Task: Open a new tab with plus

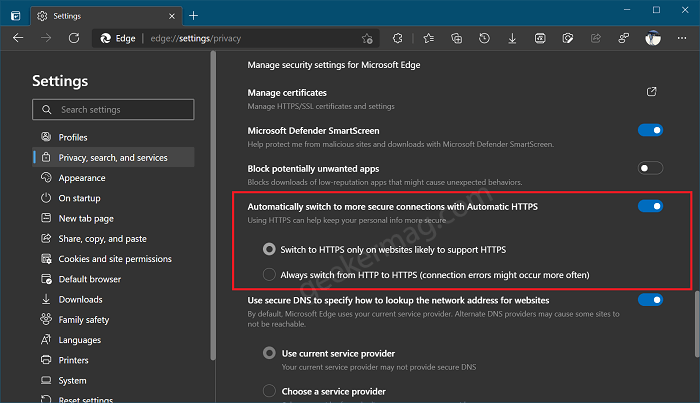Action: [193, 16]
